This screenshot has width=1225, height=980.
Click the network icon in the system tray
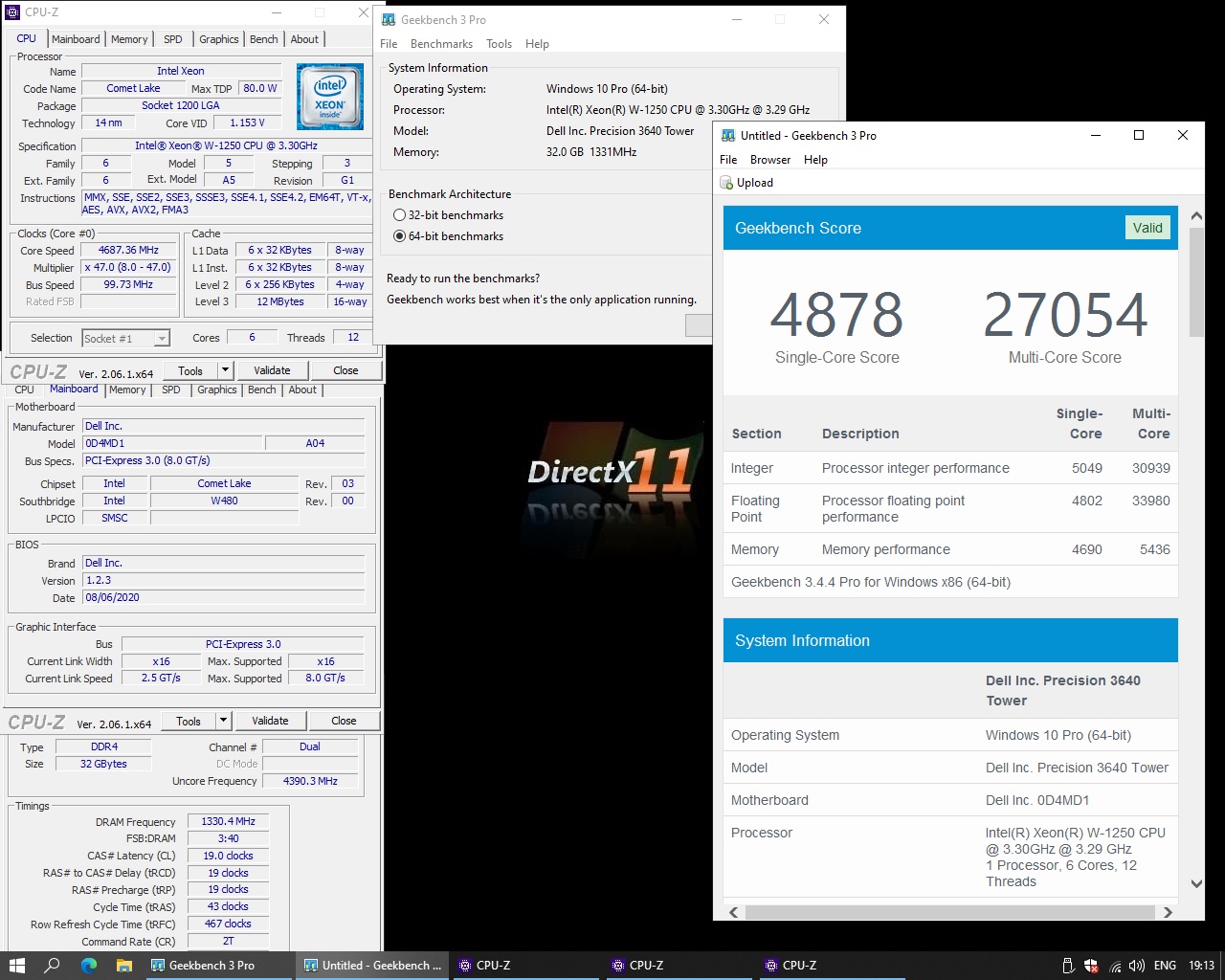[1115, 966]
